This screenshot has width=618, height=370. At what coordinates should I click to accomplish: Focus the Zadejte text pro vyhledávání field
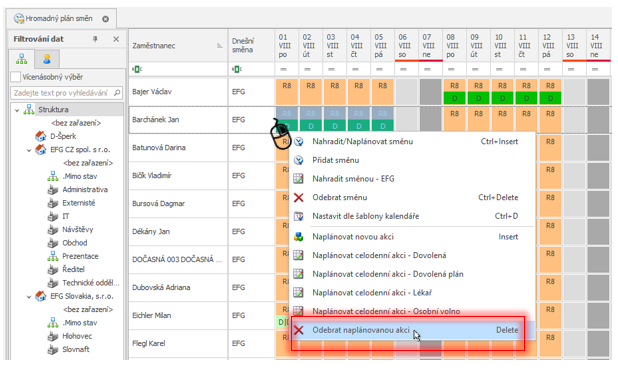[x=61, y=93]
